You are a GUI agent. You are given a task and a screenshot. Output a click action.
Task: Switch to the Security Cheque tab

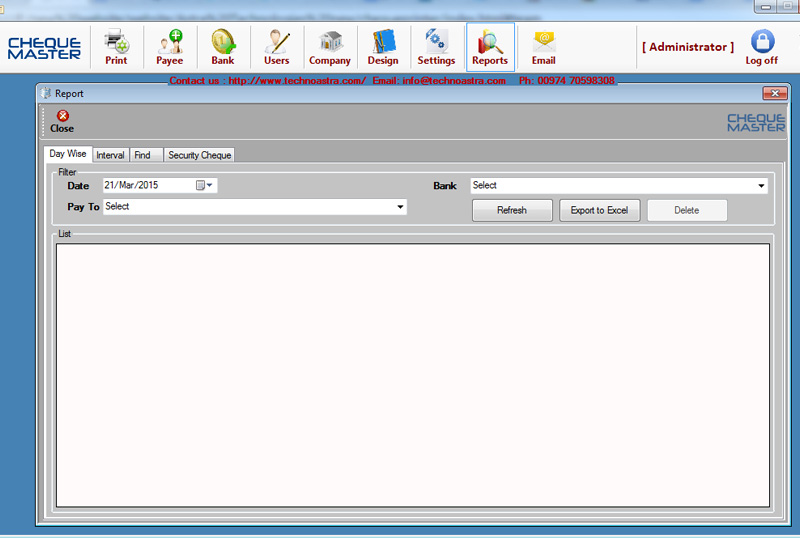pyautogui.click(x=199, y=155)
